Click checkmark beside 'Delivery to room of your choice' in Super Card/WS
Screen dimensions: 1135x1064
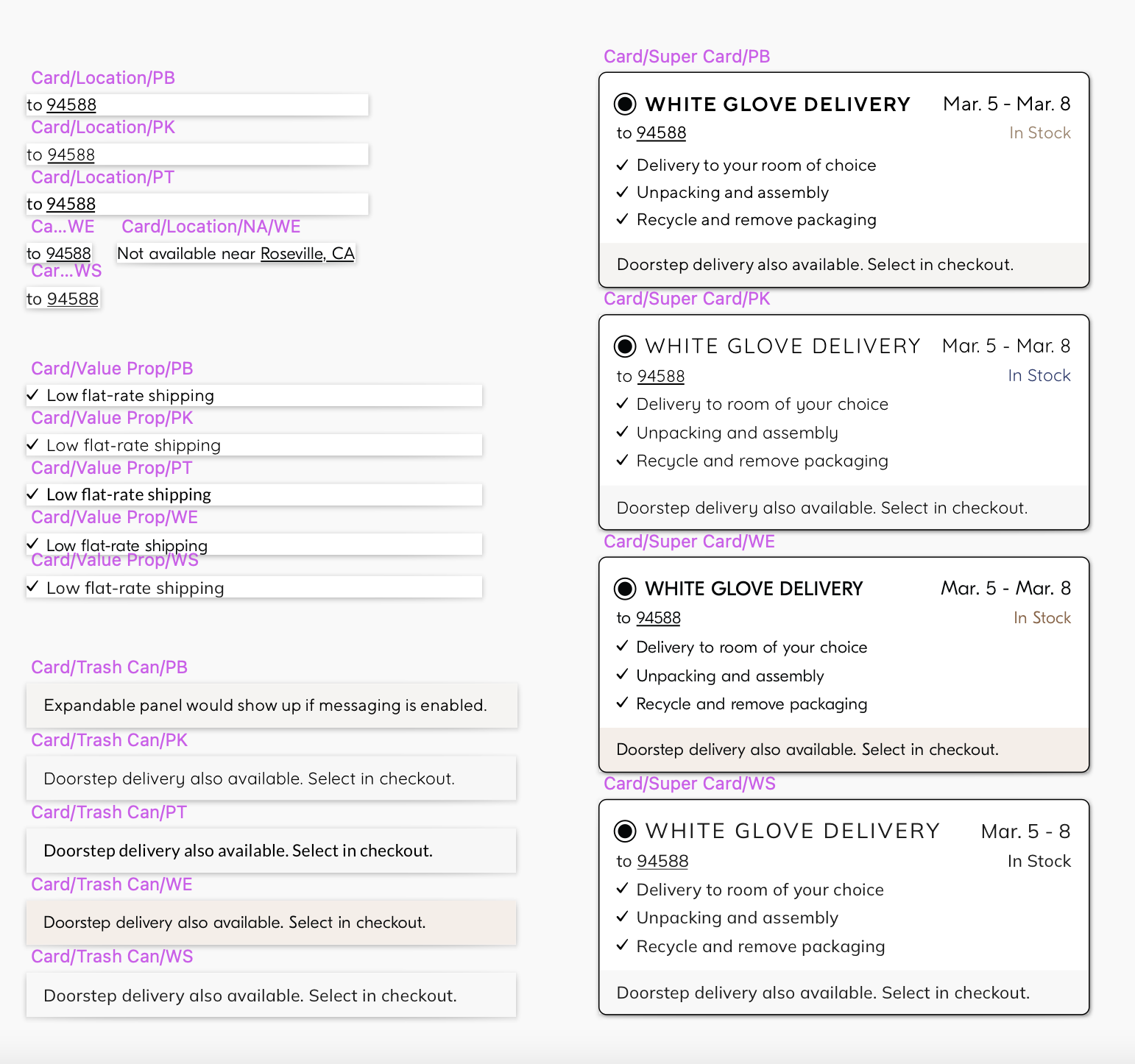(x=623, y=889)
